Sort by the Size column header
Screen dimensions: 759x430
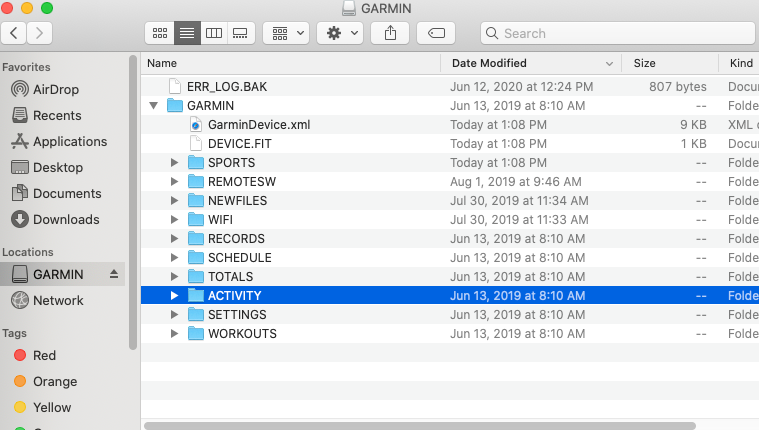click(x=670, y=63)
